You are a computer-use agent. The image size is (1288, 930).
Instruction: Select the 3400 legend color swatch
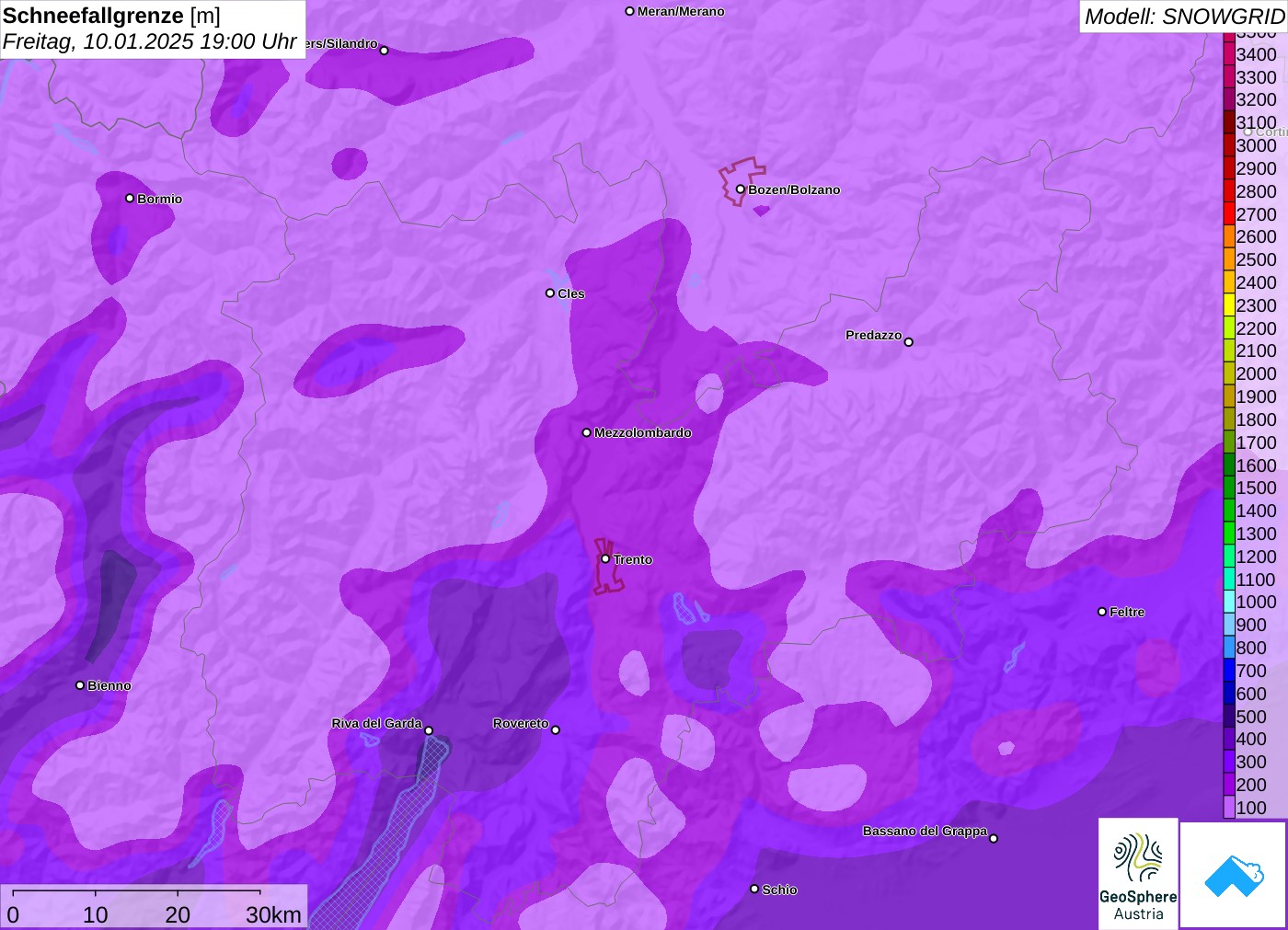coord(1229,54)
